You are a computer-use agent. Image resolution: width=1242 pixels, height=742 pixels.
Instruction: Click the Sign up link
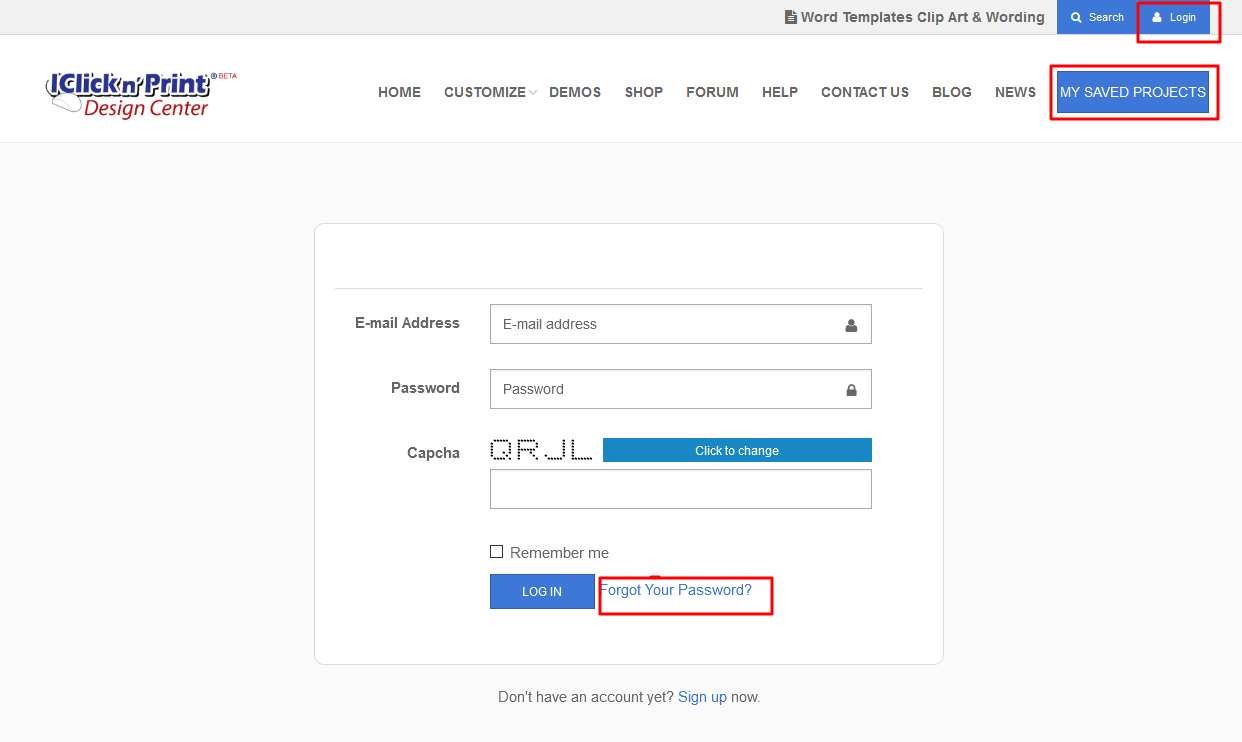tap(702, 697)
